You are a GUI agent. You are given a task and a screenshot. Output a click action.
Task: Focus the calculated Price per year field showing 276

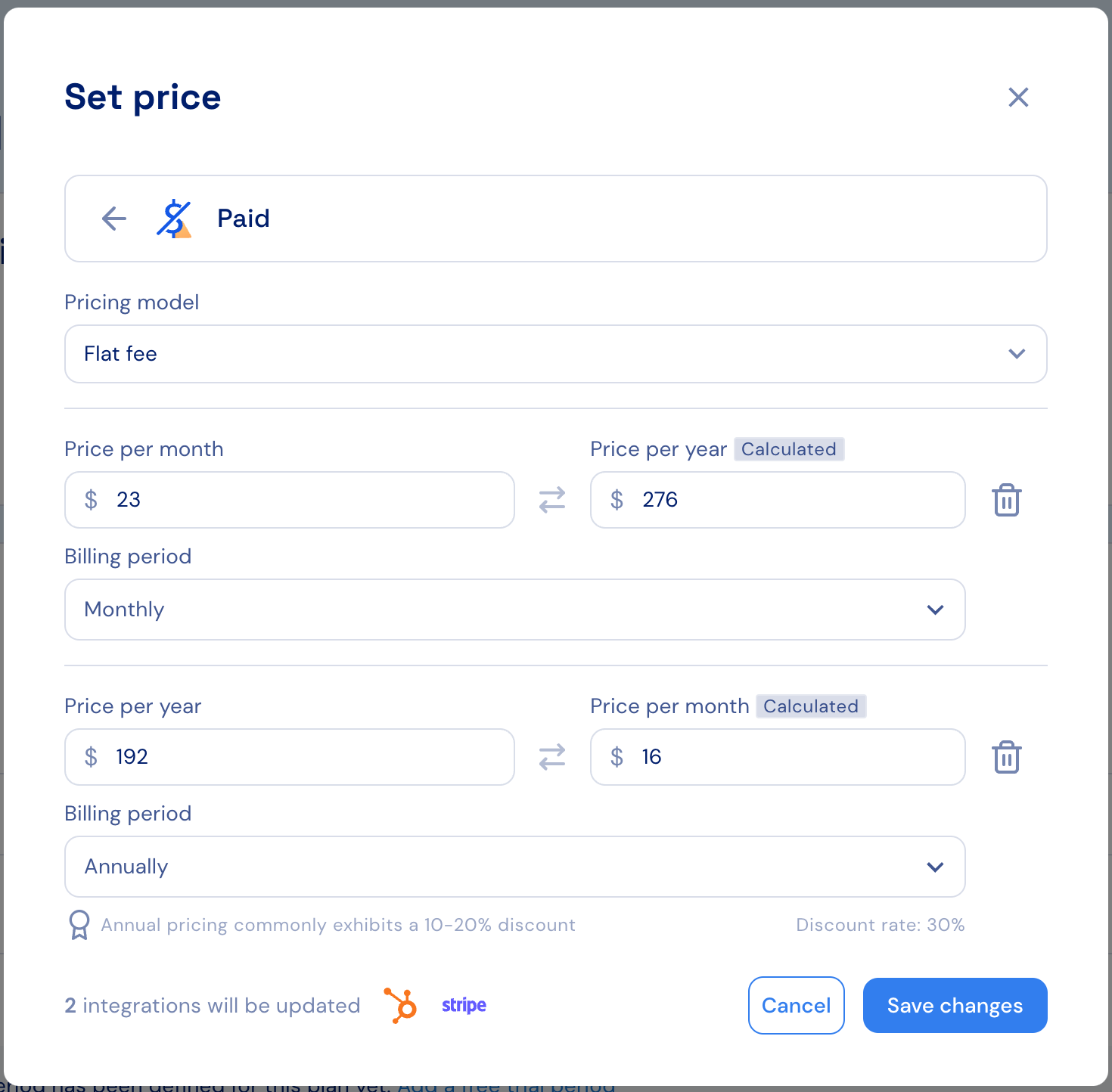pyautogui.click(x=778, y=500)
